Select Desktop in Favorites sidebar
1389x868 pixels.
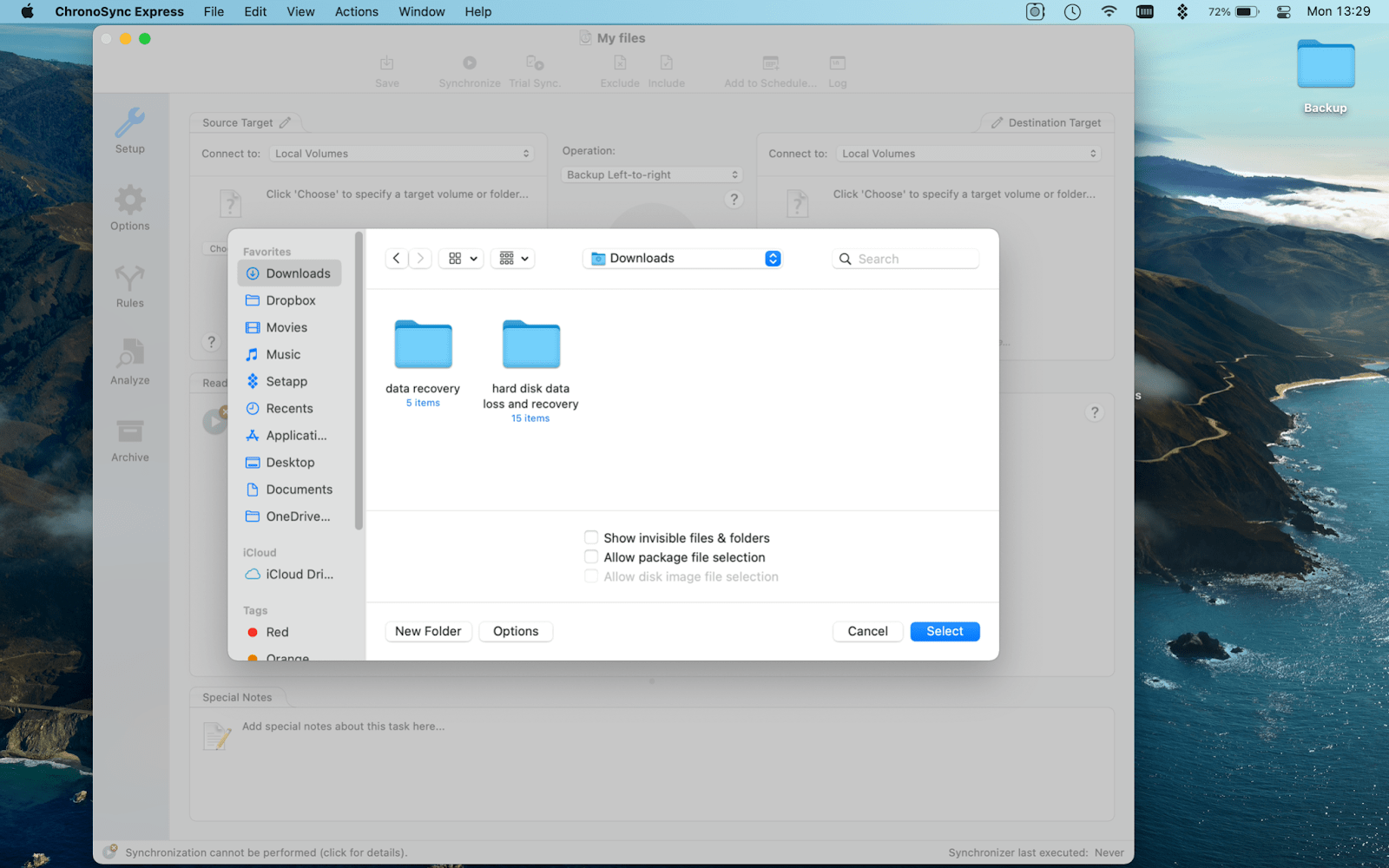click(289, 463)
